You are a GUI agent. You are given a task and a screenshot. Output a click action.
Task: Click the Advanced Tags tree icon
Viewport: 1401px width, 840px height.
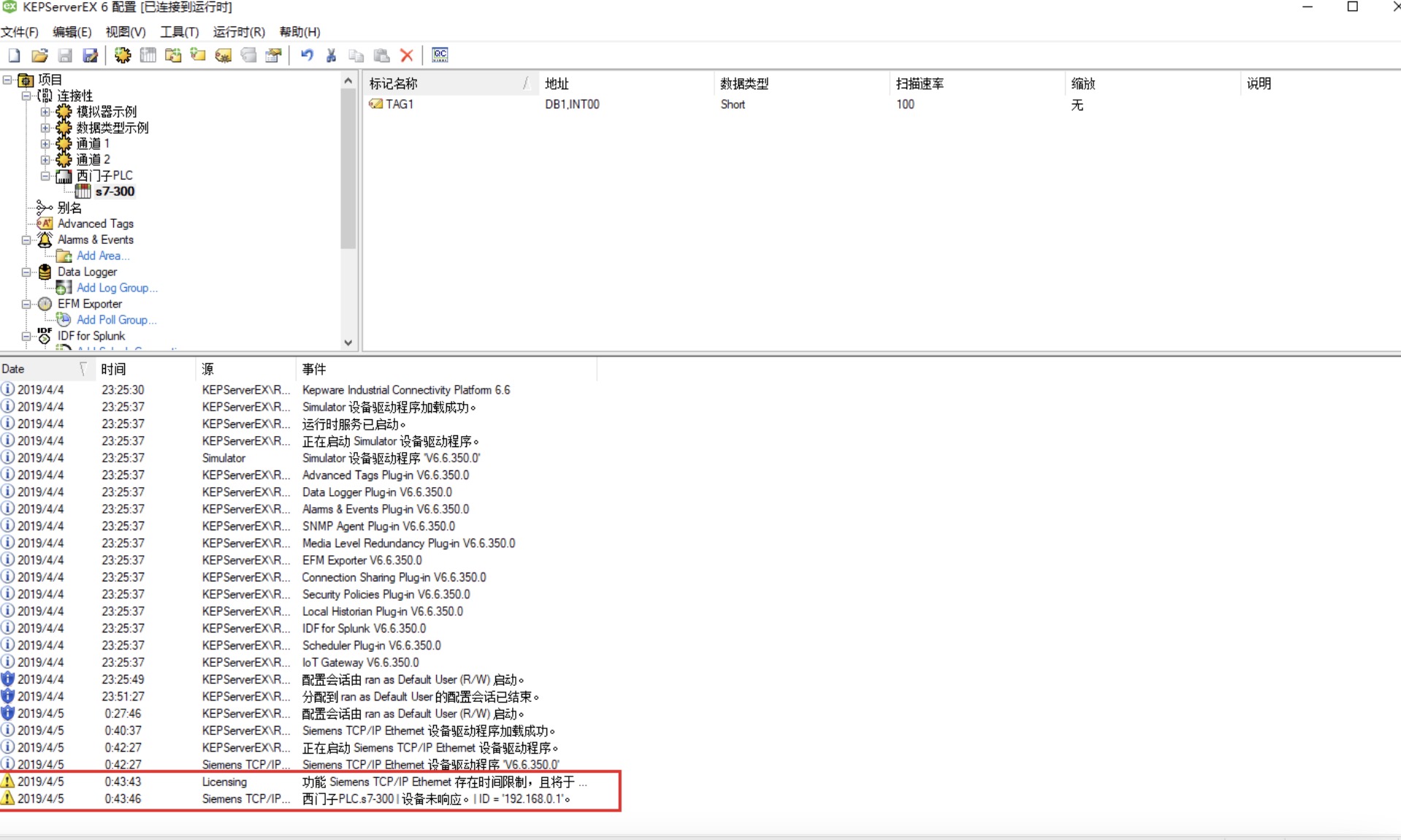tap(45, 224)
